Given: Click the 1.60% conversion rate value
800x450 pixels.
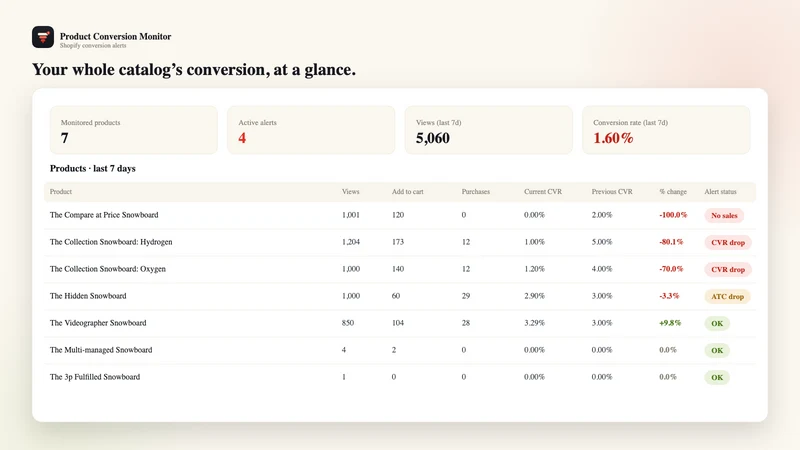Looking at the screenshot, I should (x=613, y=138).
